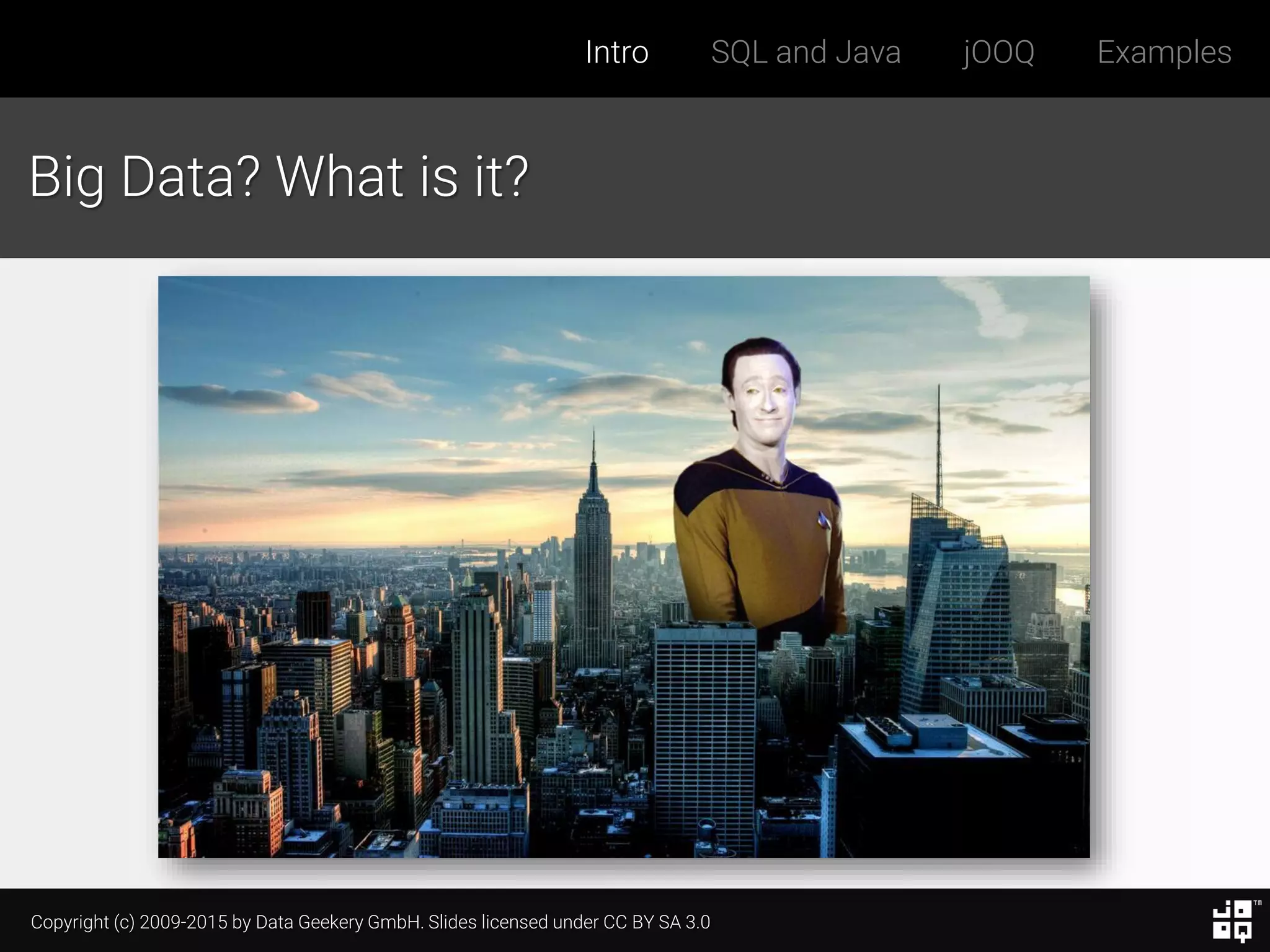The image size is (1270, 952).
Task: Click the tall antenna tower on right
Action: coord(938,446)
